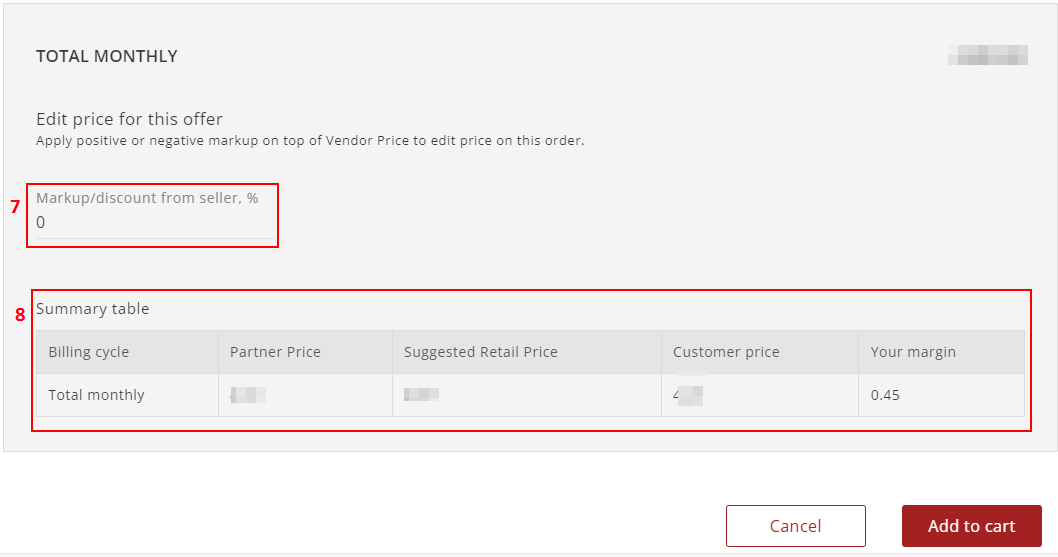Click the red annotation number 8
This screenshot has width=1058, height=557.
[x=20, y=315]
